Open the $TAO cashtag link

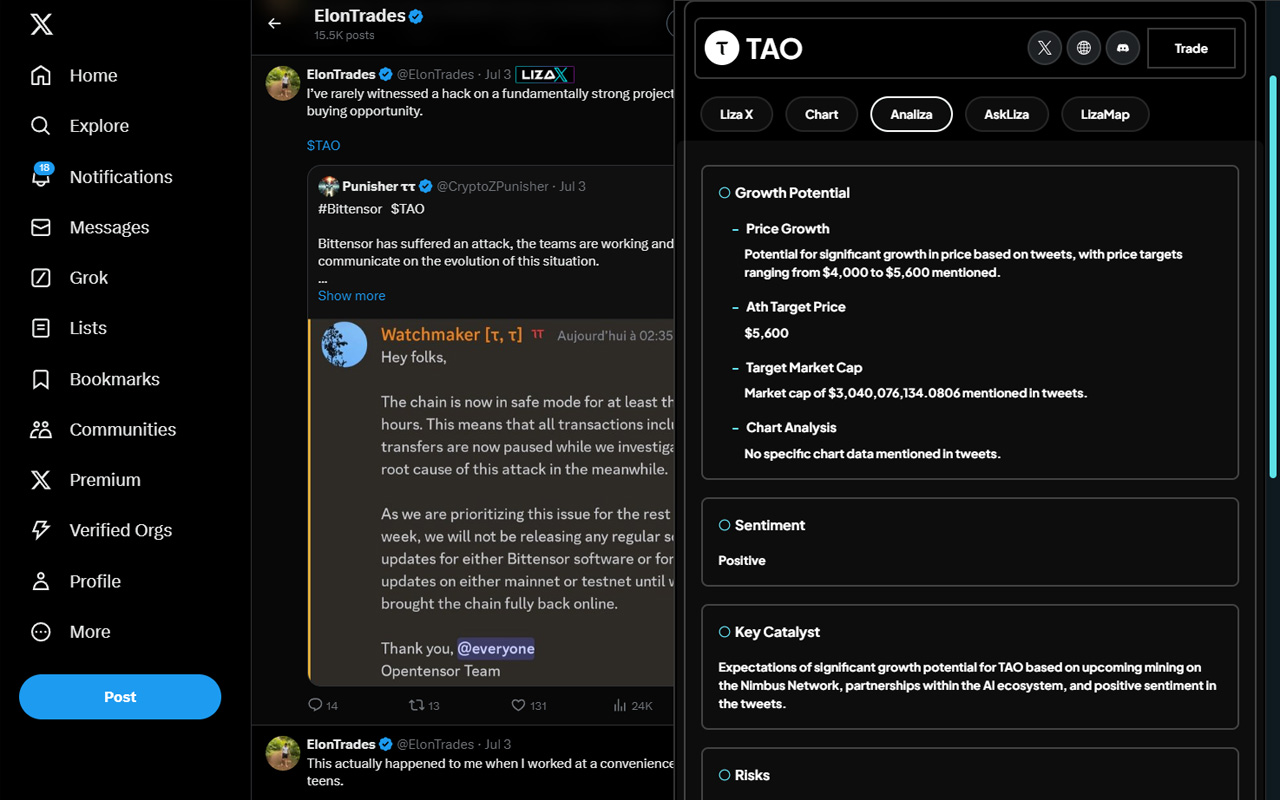coord(323,145)
